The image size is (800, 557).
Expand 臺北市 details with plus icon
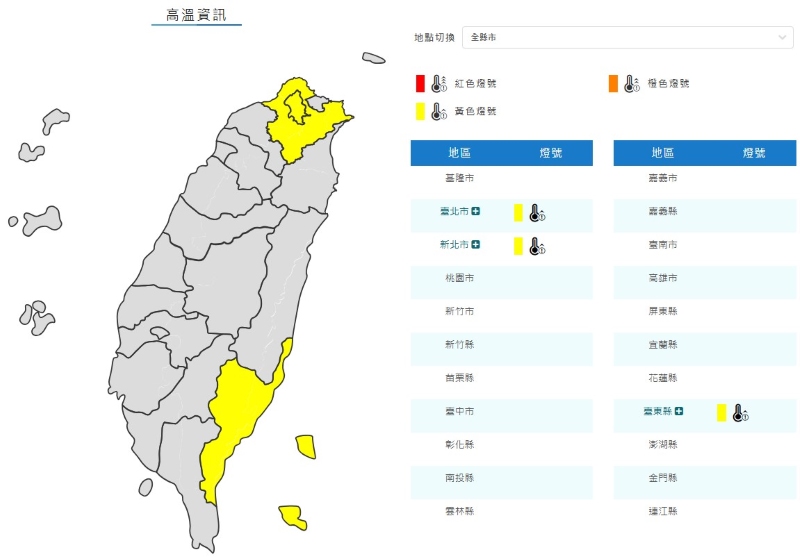coord(476,211)
